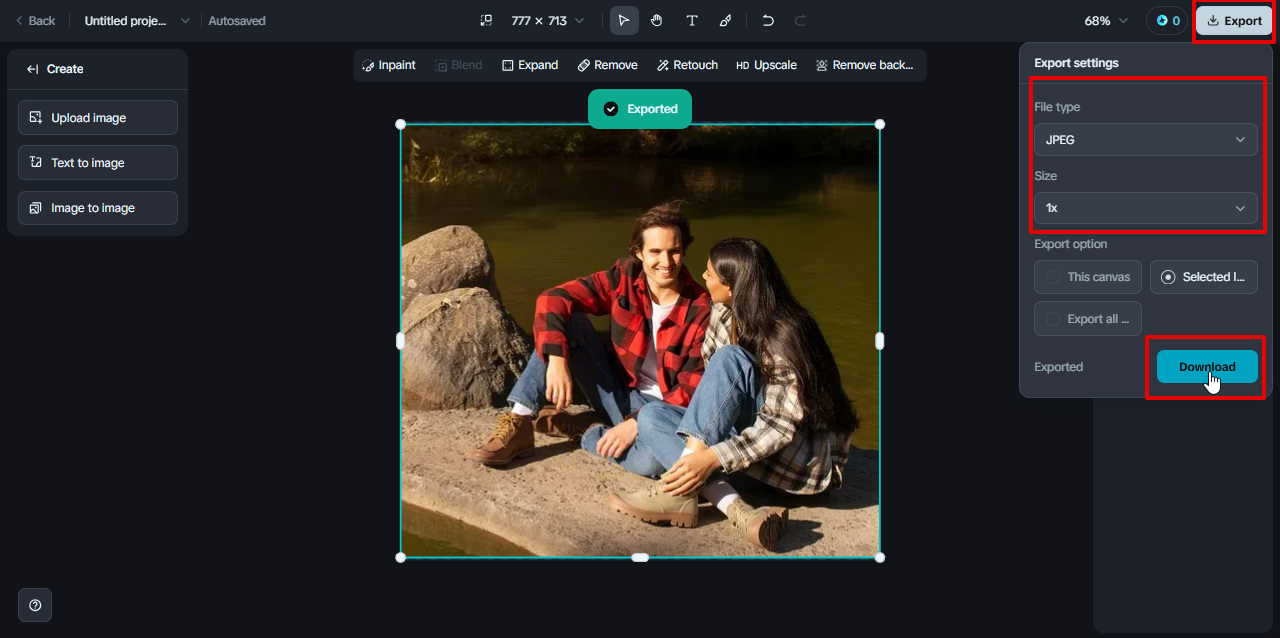Click the couple photo on canvas
The width and height of the screenshot is (1280, 638).
[x=640, y=340]
